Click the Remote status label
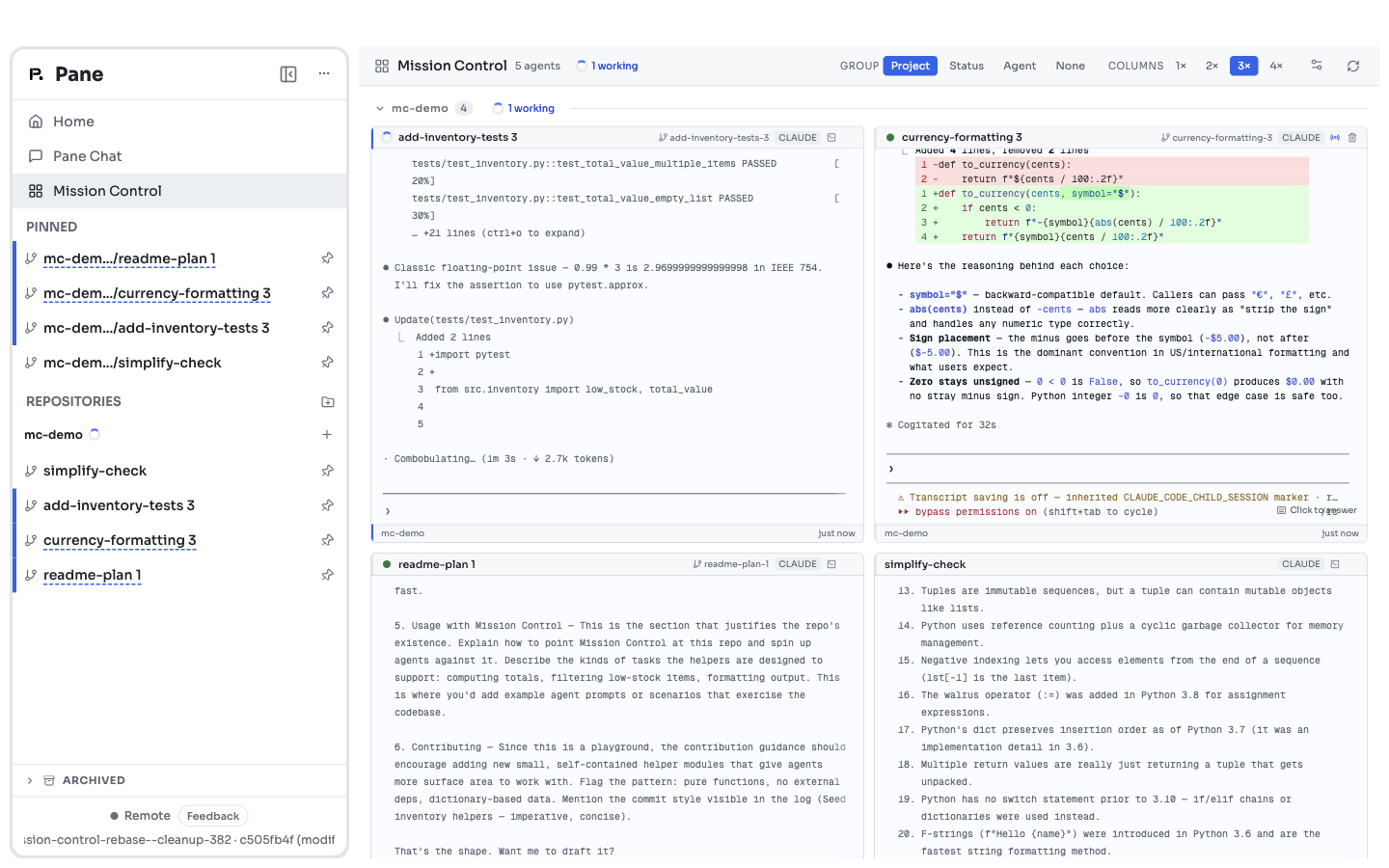 click(140, 816)
